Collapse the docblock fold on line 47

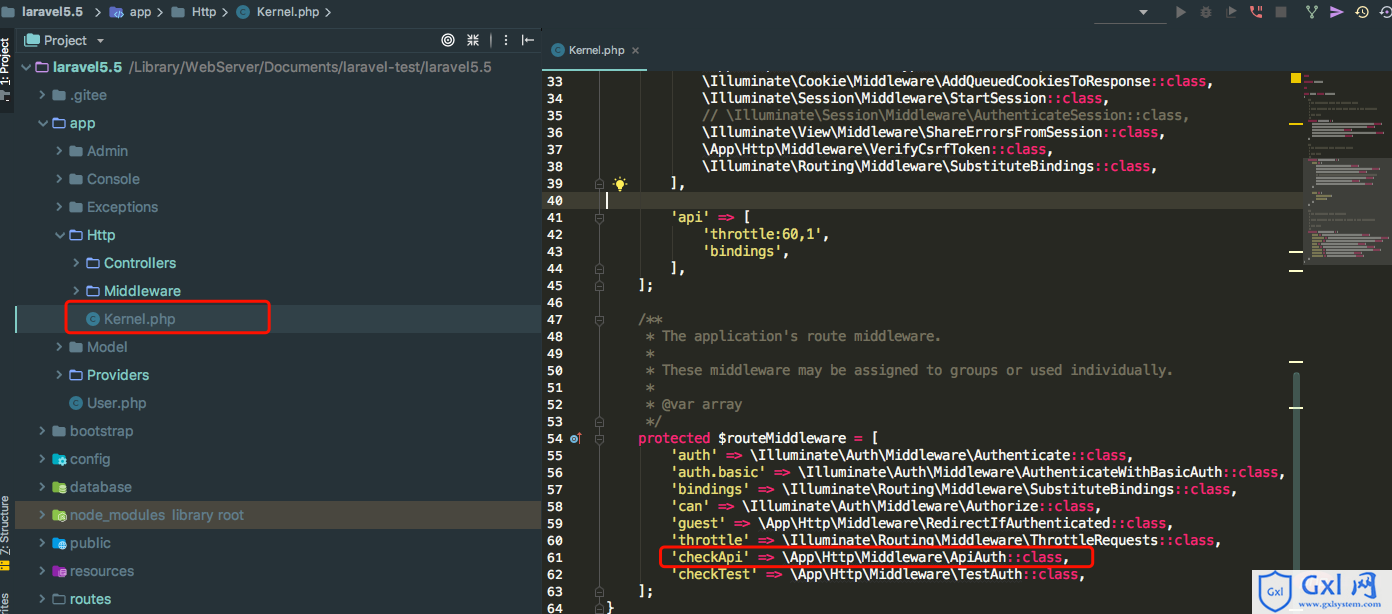pos(599,319)
